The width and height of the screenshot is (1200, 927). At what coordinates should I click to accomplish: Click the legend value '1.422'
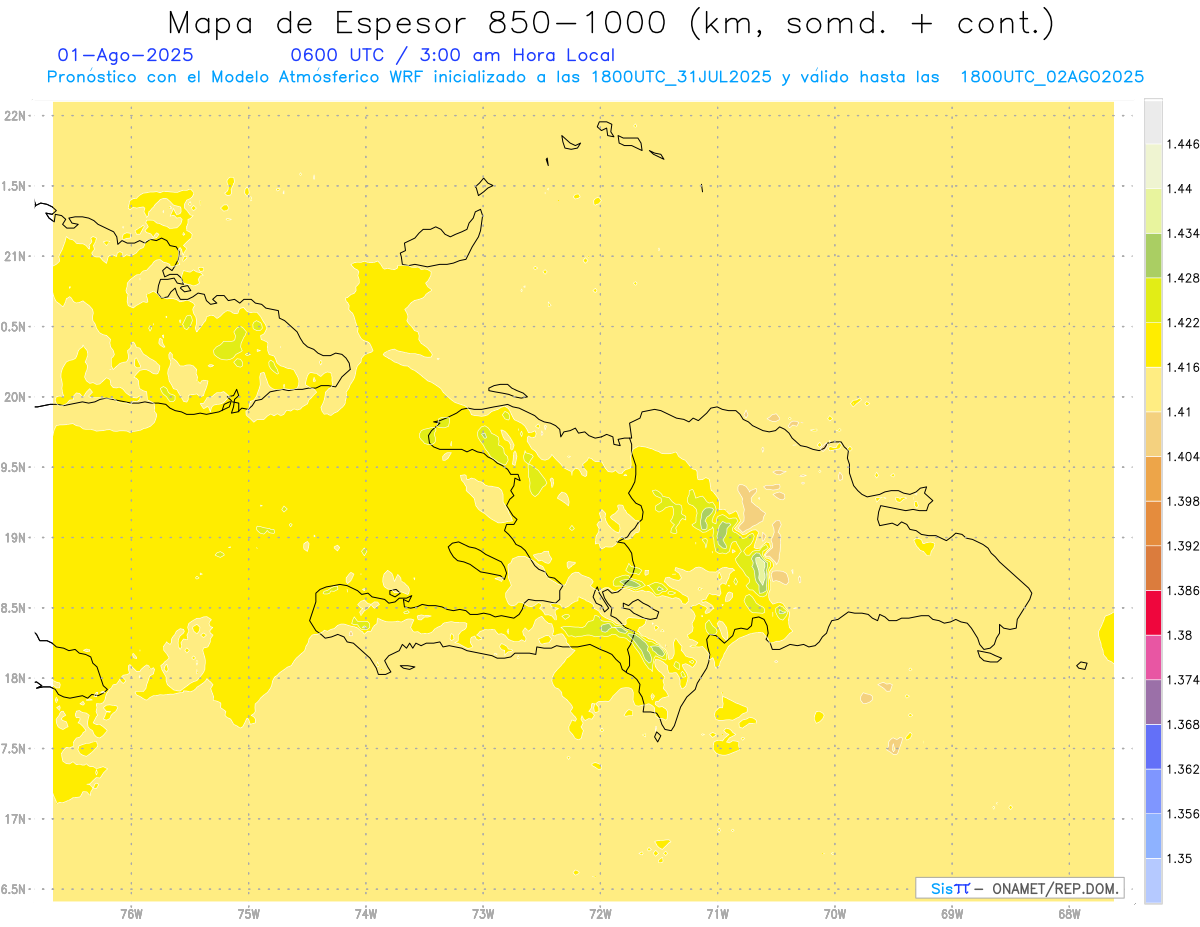(1183, 322)
